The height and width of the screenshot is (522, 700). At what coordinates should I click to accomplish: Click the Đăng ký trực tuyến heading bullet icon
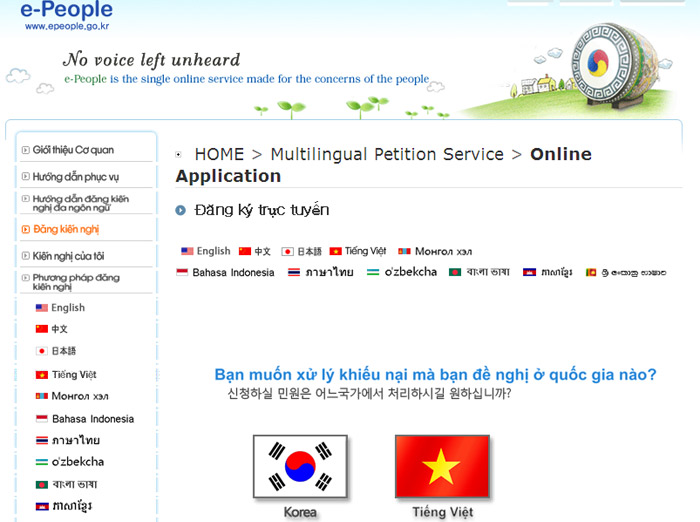(180, 210)
